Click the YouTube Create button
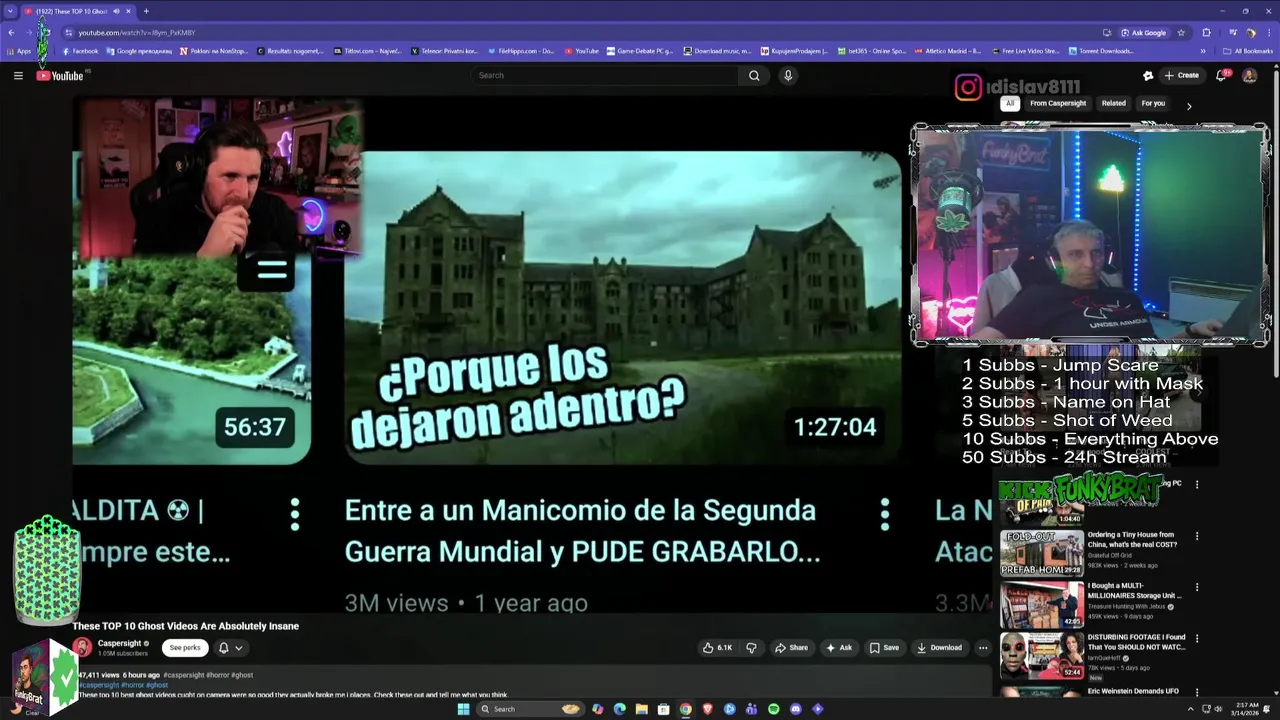The height and width of the screenshot is (720, 1280). click(1182, 76)
